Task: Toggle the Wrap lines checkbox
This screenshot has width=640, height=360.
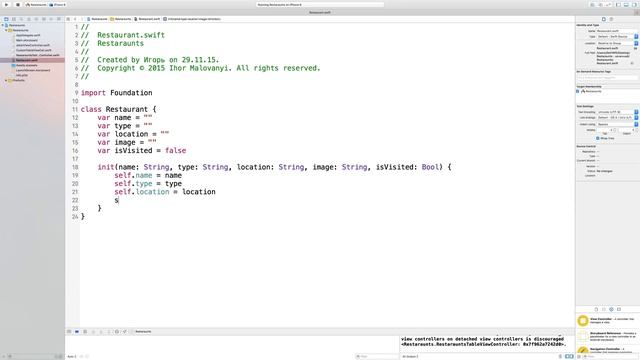Action: [598, 138]
